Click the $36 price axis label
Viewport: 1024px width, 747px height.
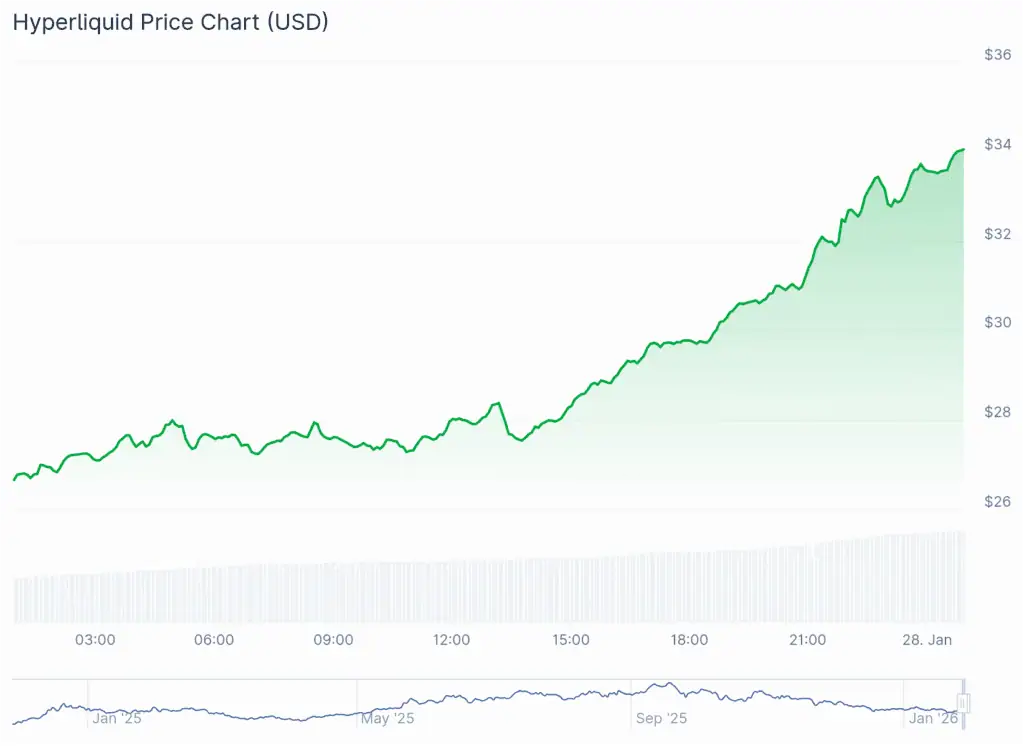click(x=997, y=55)
